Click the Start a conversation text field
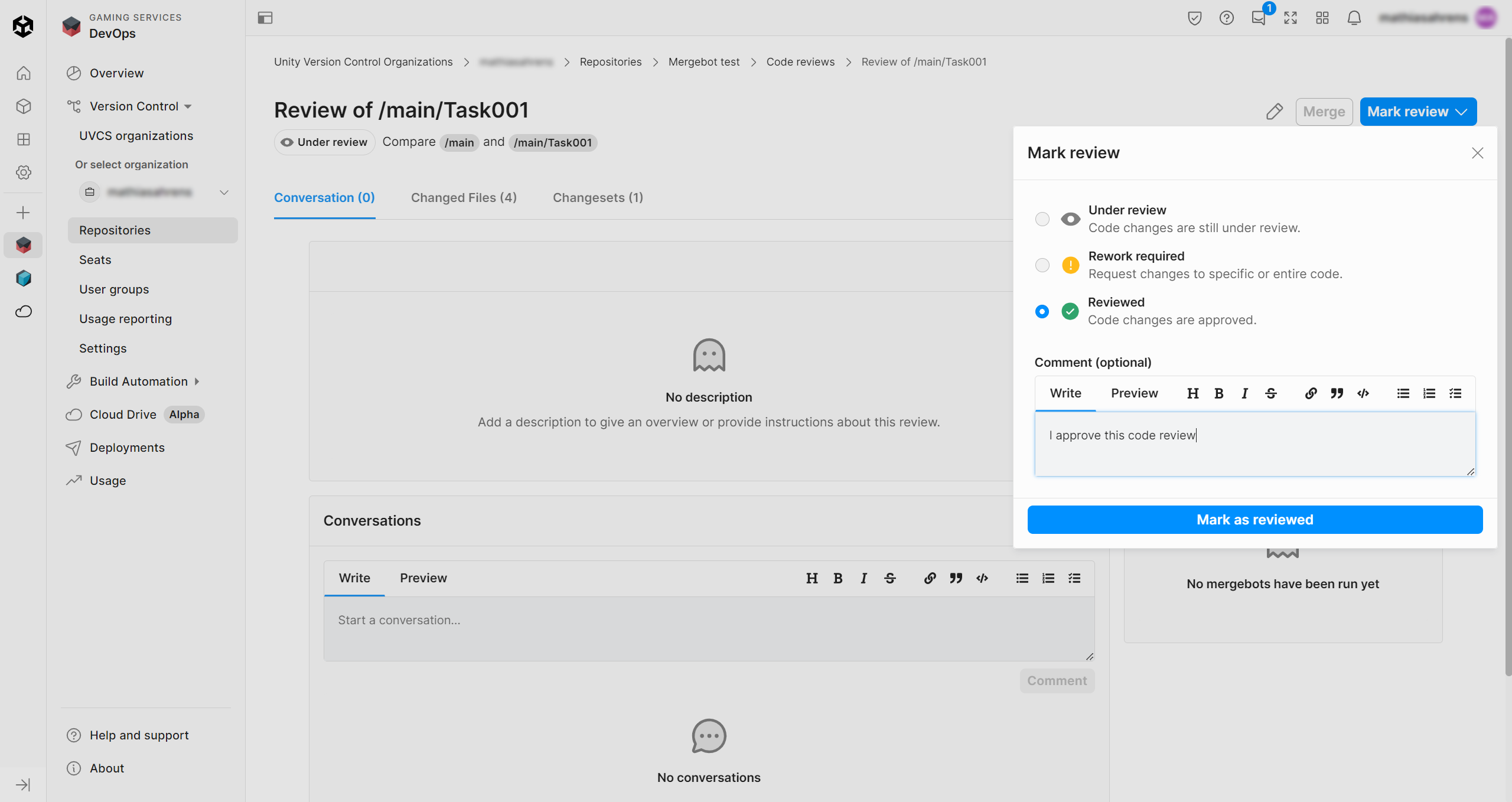1512x802 pixels. [709, 628]
